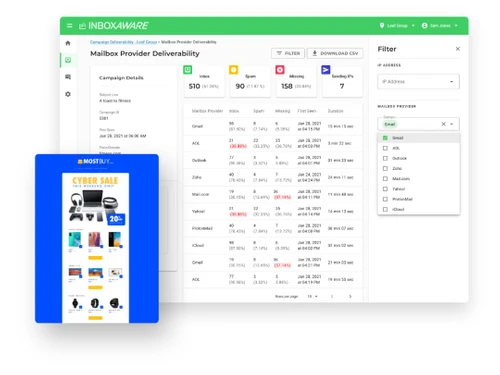500x375 pixels.
Task: Sort by the Inbox column header
Action: 234,111
